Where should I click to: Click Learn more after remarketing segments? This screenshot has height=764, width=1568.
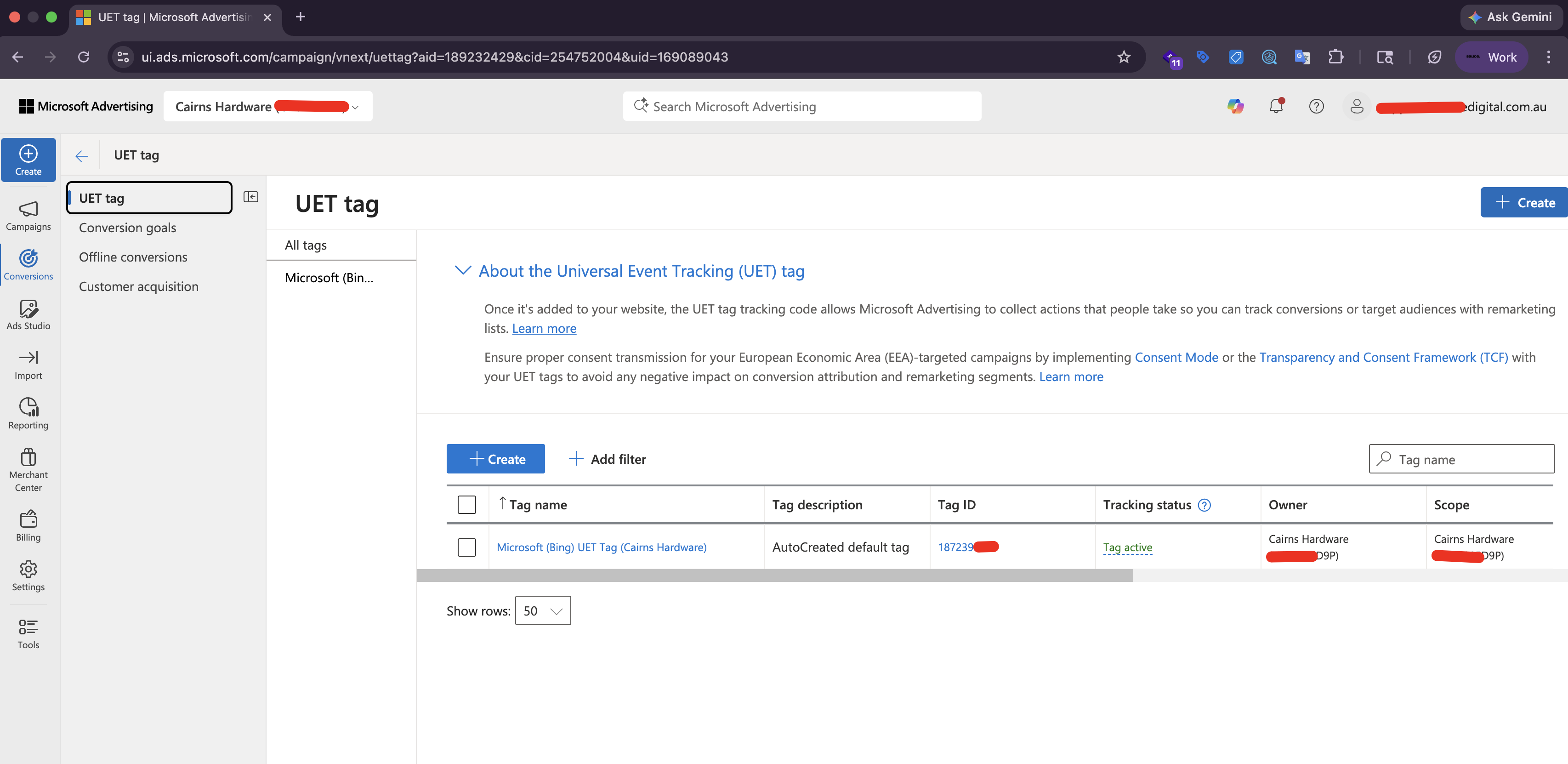[1071, 377]
